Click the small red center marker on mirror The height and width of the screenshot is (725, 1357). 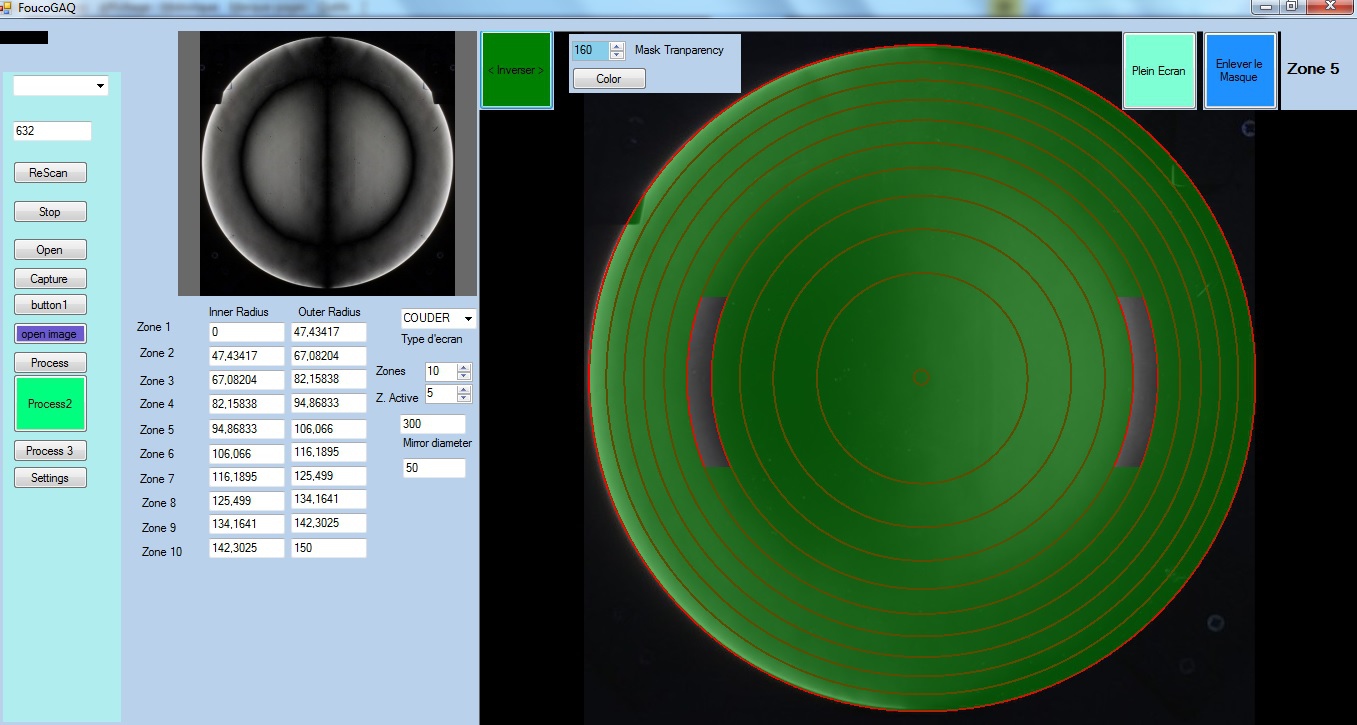coord(922,377)
